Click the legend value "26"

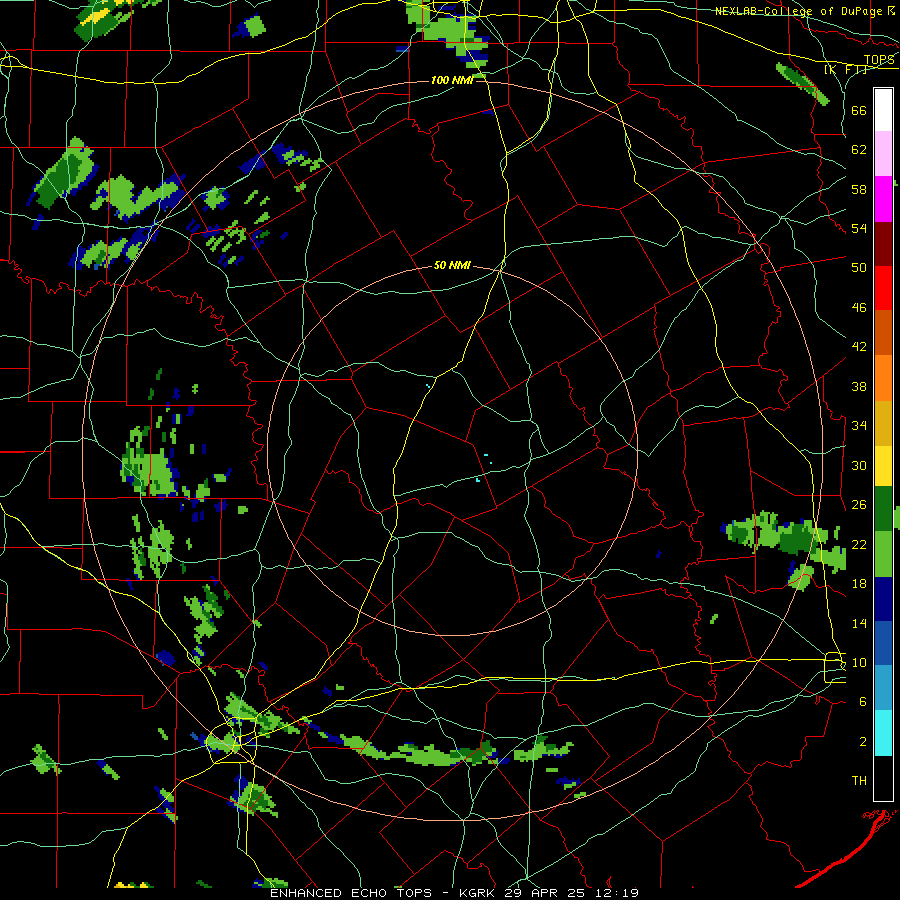pyautogui.click(x=859, y=505)
